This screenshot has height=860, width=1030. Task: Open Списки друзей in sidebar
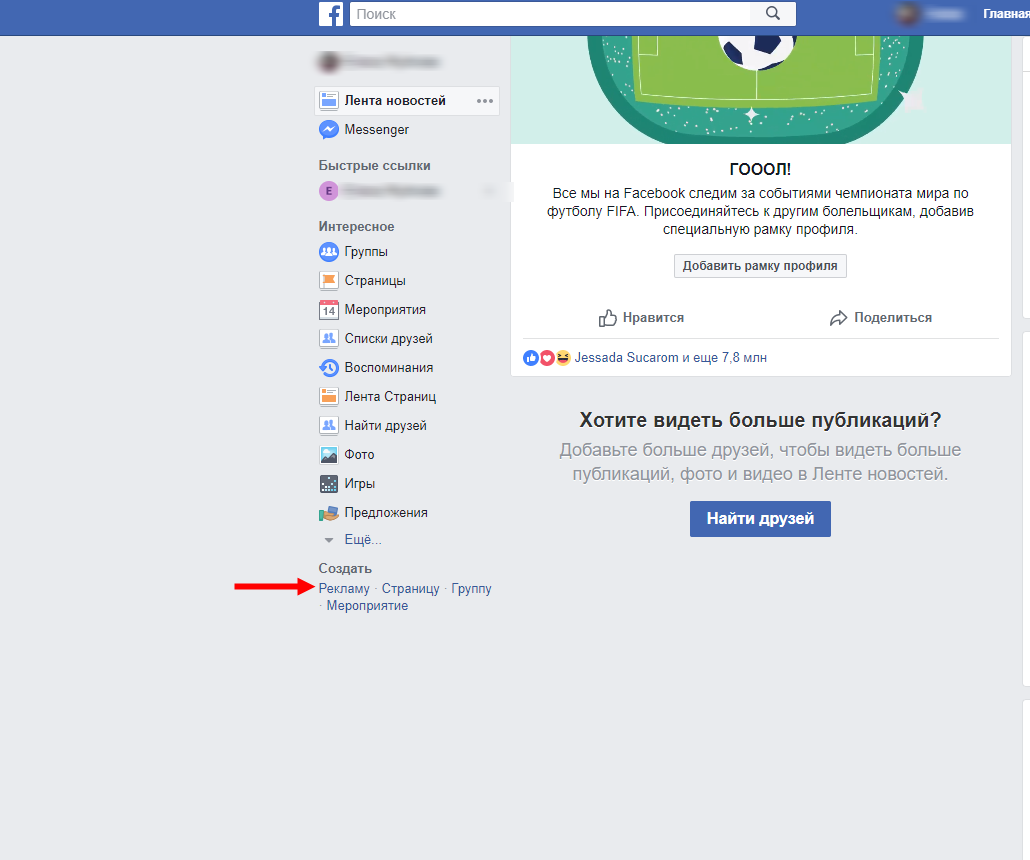[x=388, y=338]
